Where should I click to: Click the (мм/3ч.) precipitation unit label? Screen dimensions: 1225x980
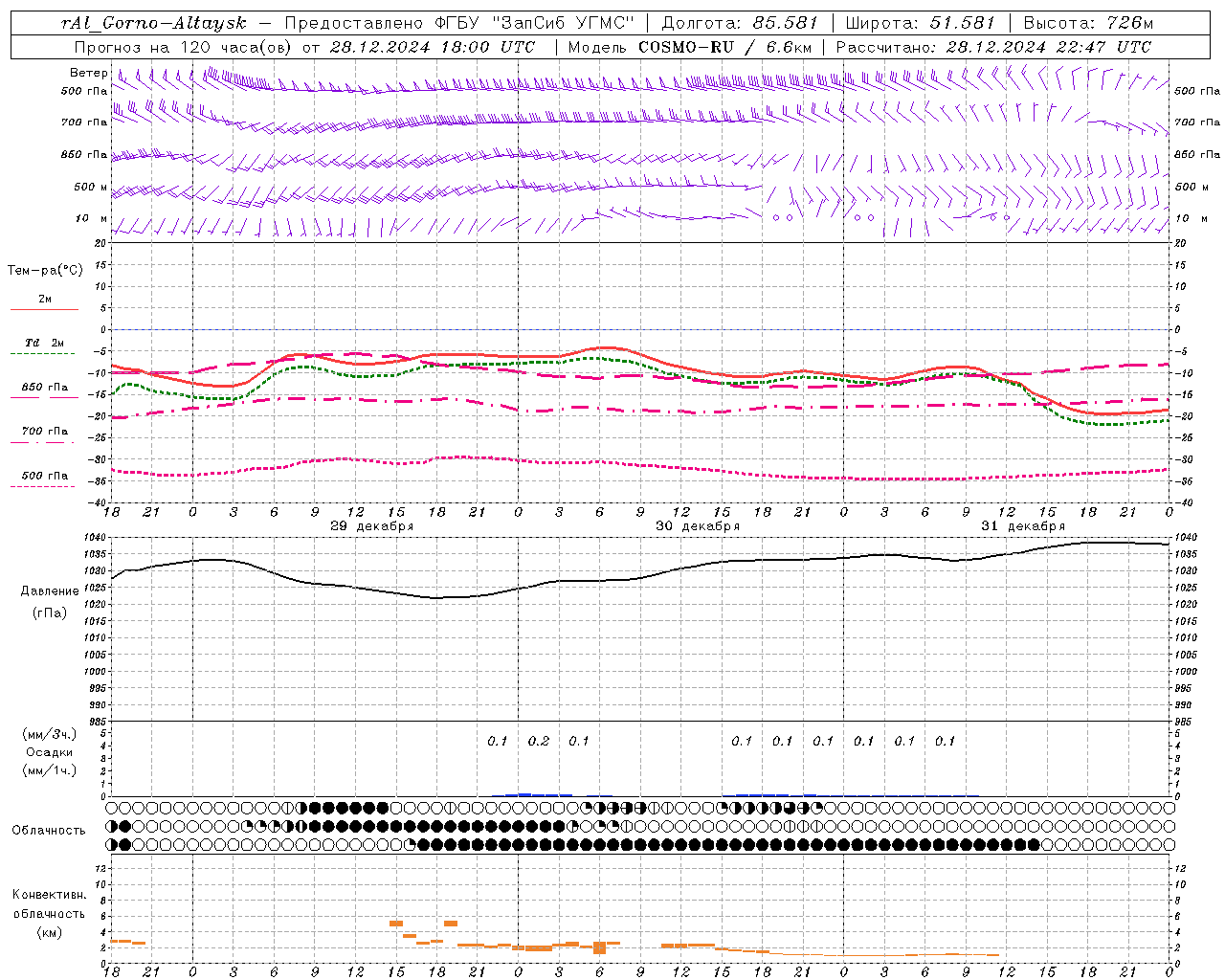tap(50, 734)
